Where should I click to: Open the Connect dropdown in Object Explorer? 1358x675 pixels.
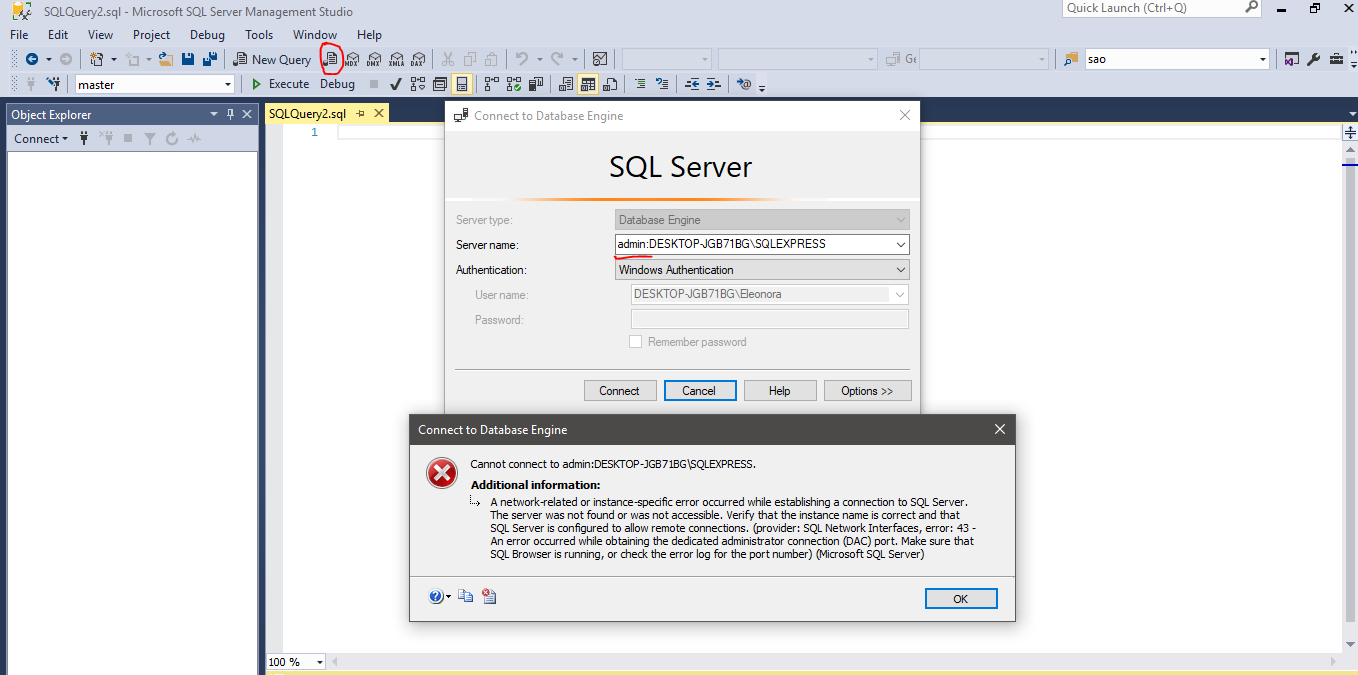pos(41,139)
